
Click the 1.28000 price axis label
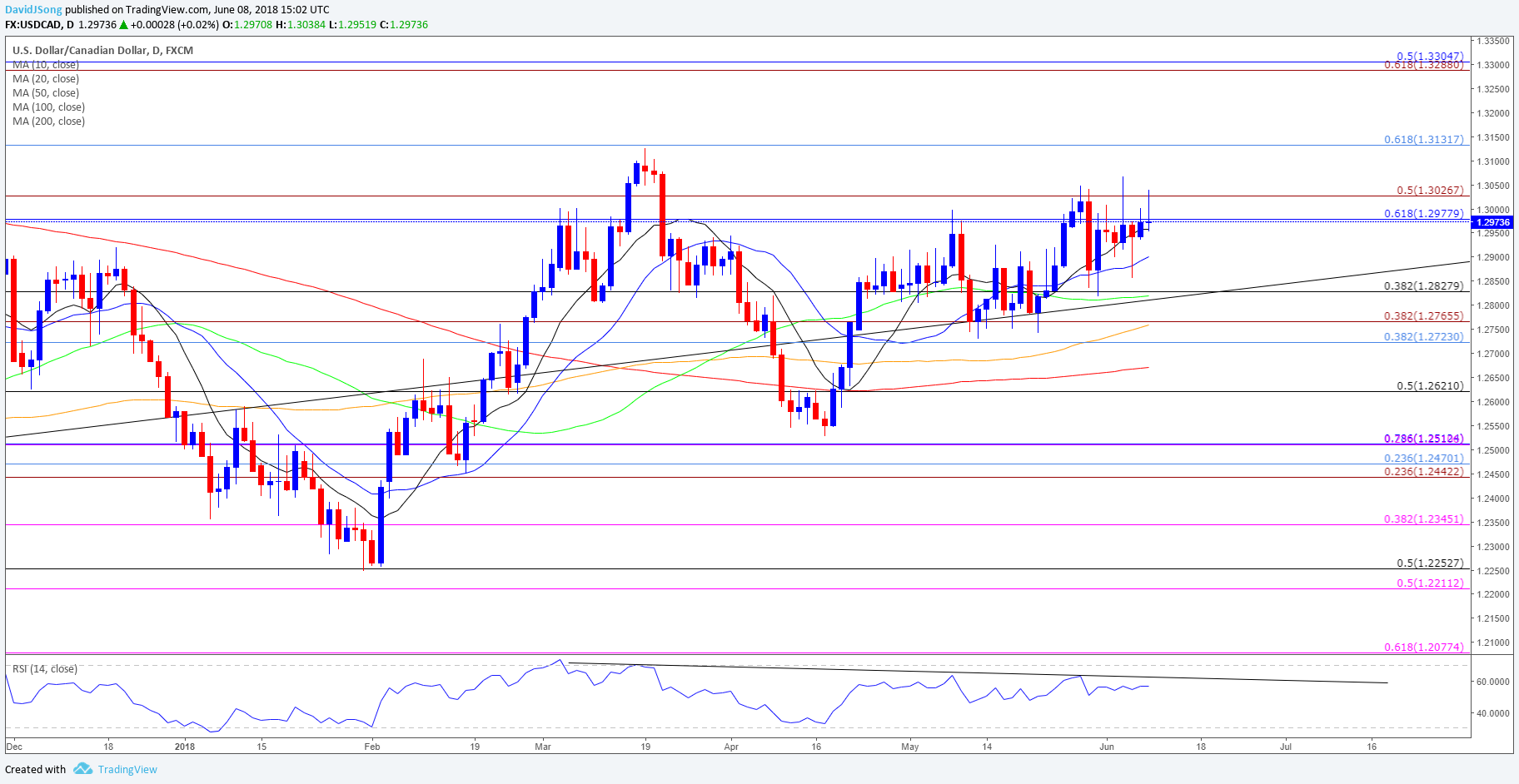click(1494, 306)
